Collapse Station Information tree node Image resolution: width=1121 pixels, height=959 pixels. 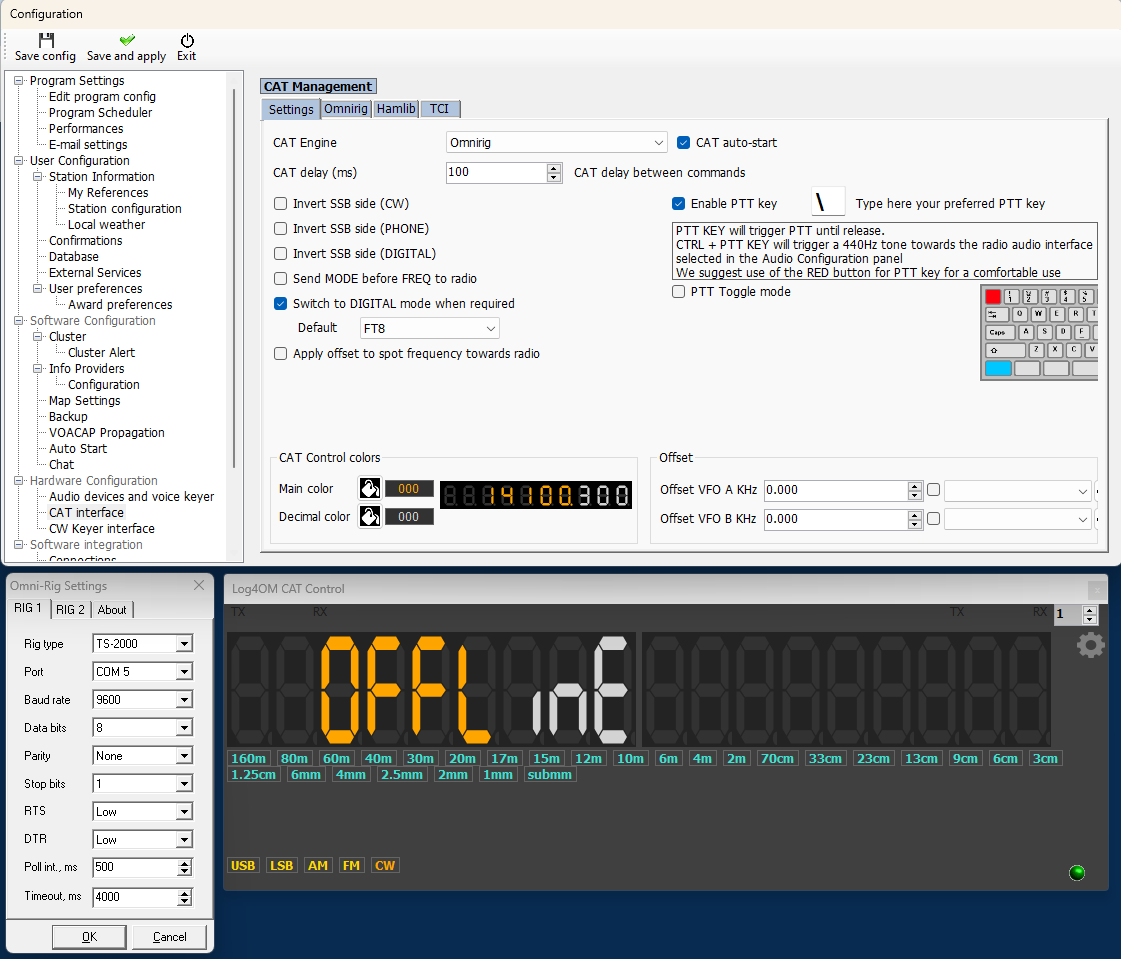tap(38, 176)
